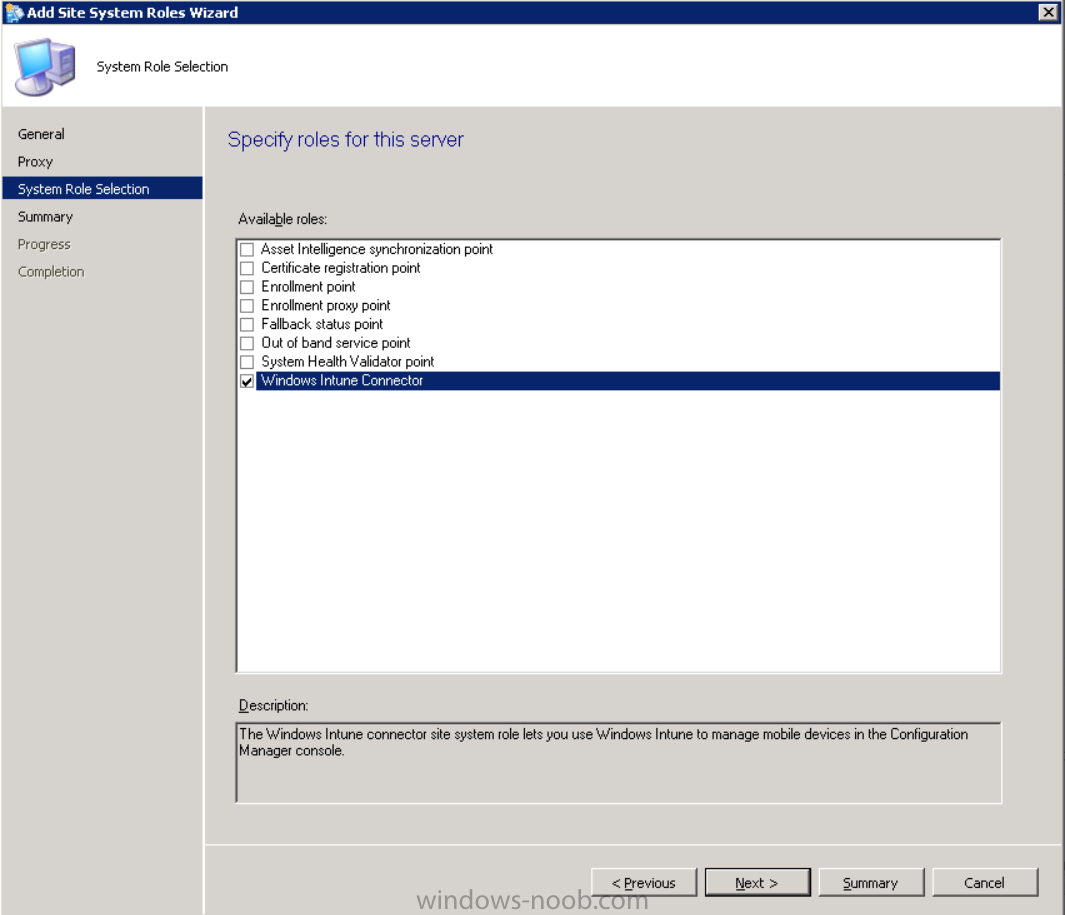Cancel the wizard
This screenshot has height=915, width=1065.
pos(984,882)
